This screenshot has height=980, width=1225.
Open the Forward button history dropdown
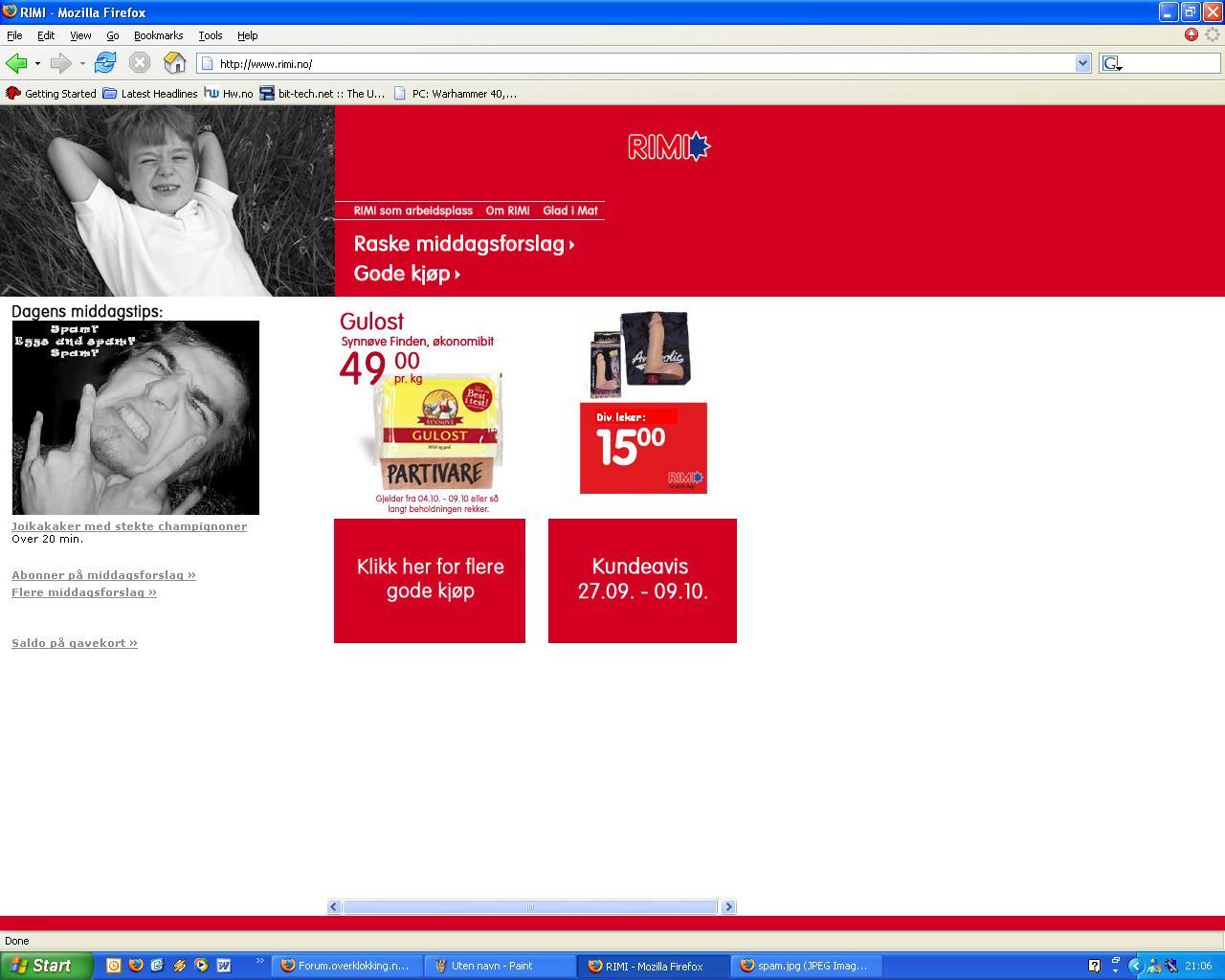click(82, 63)
